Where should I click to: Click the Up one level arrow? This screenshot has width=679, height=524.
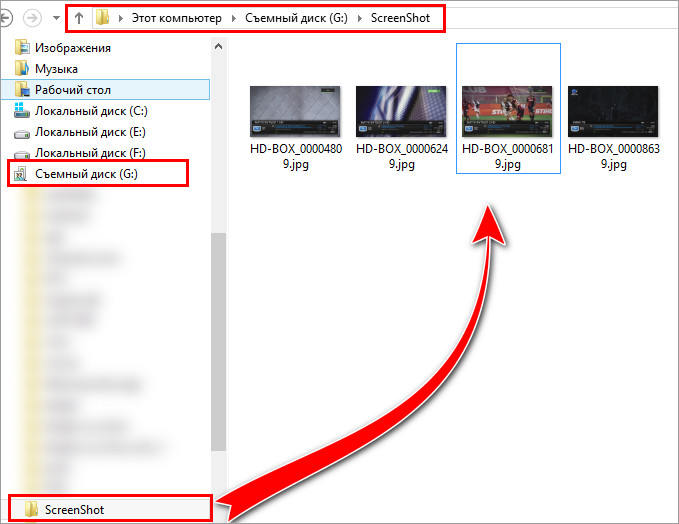coord(79,18)
